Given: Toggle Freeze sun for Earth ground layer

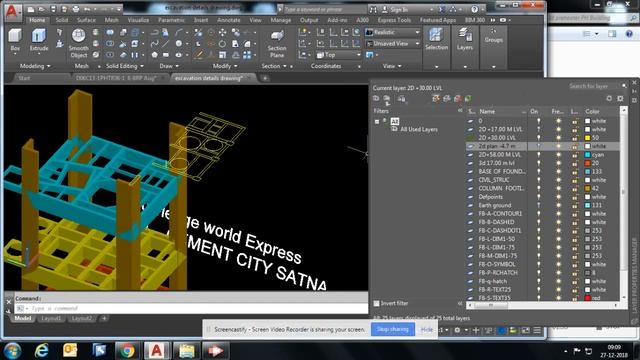Looking at the screenshot, I should [558, 205].
